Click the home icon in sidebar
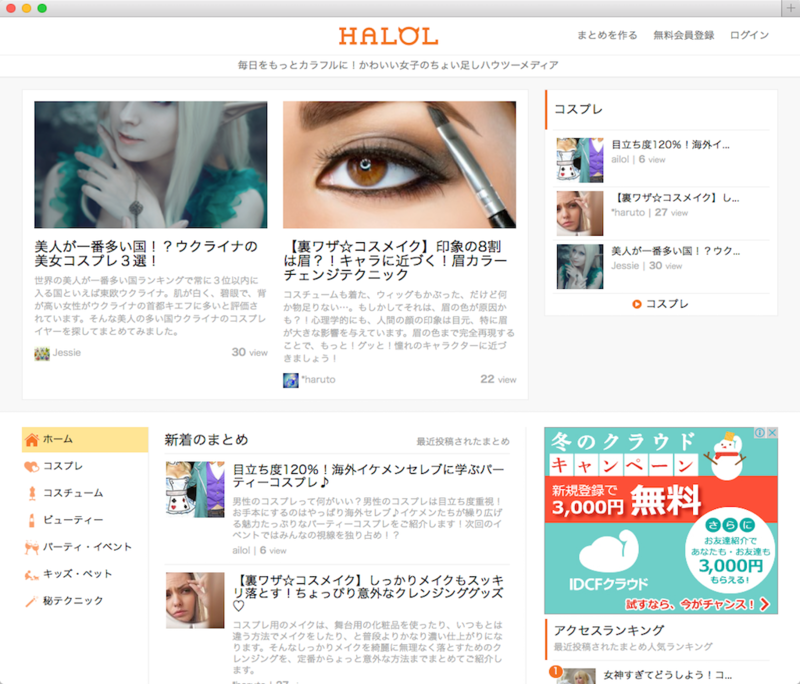This screenshot has height=684, width=800. pos(32,440)
